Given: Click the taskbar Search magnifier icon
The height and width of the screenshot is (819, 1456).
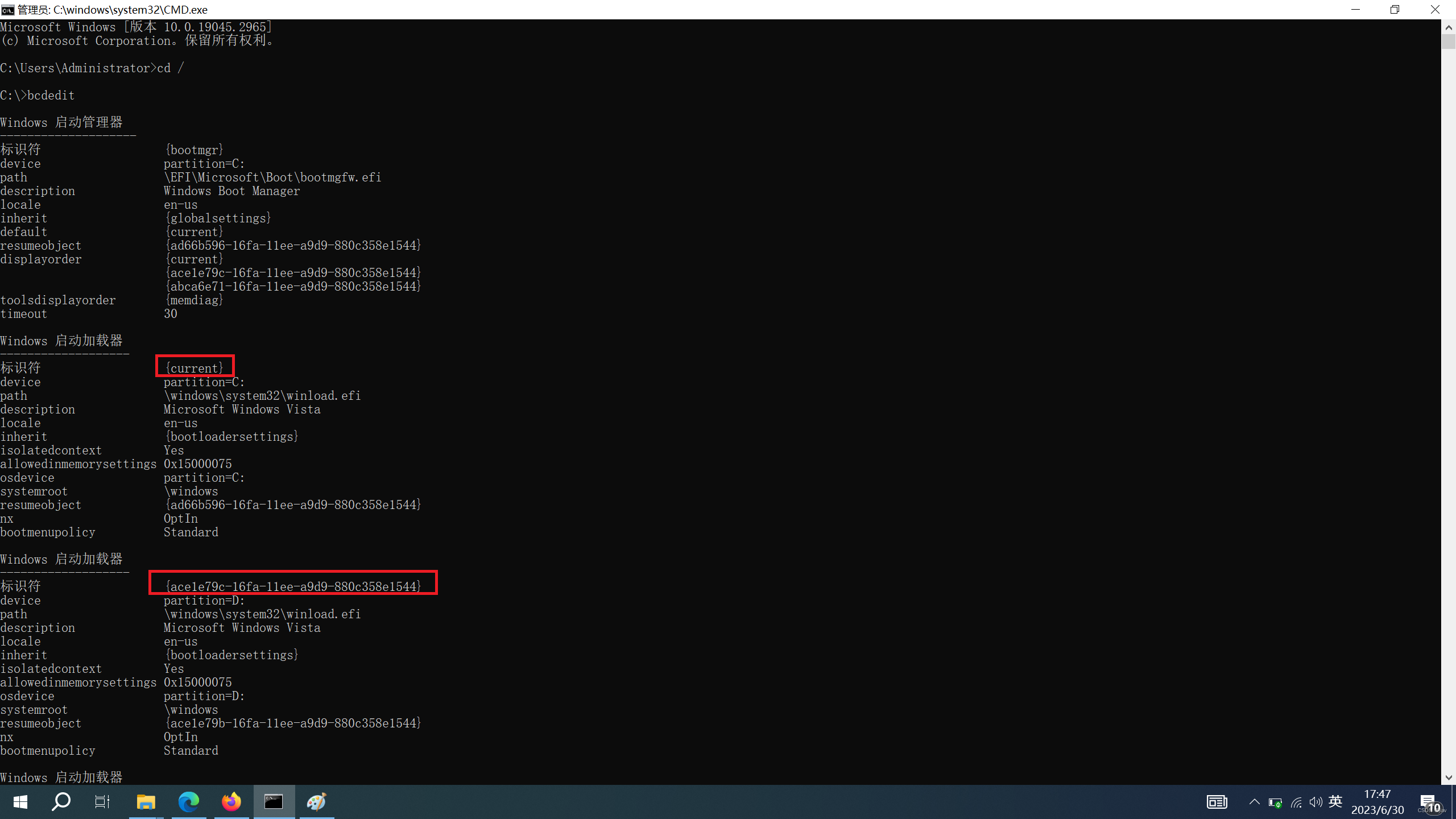Looking at the screenshot, I should coord(61,802).
